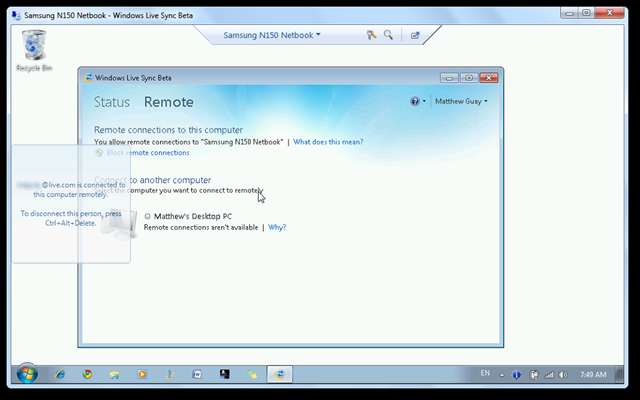Click the Show desktop button at the taskbar end

pyautogui.click(x=619, y=374)
